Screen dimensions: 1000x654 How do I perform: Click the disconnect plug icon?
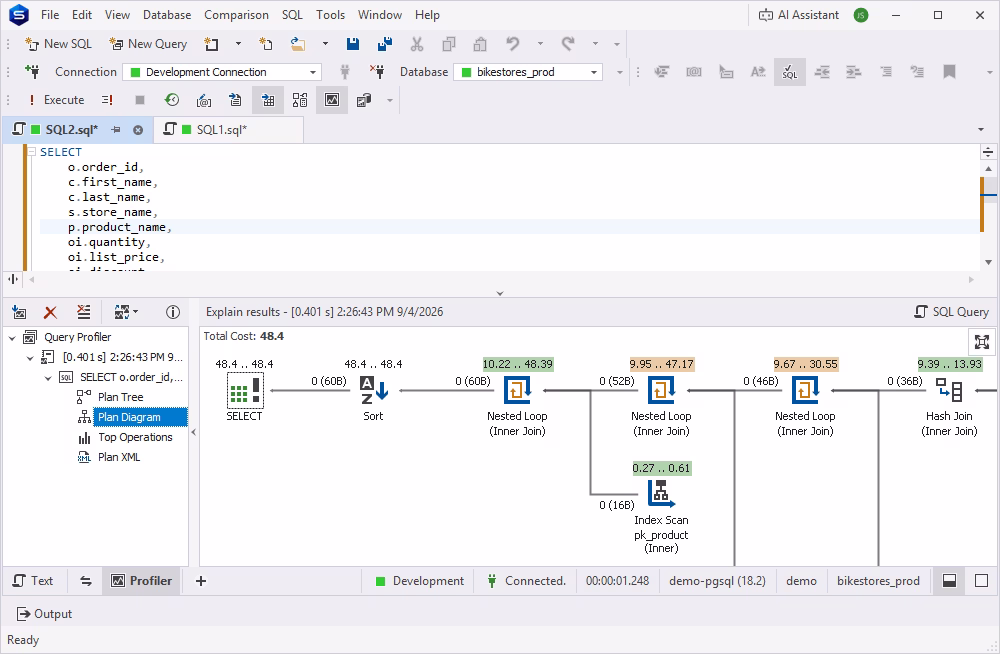(377, 71)
